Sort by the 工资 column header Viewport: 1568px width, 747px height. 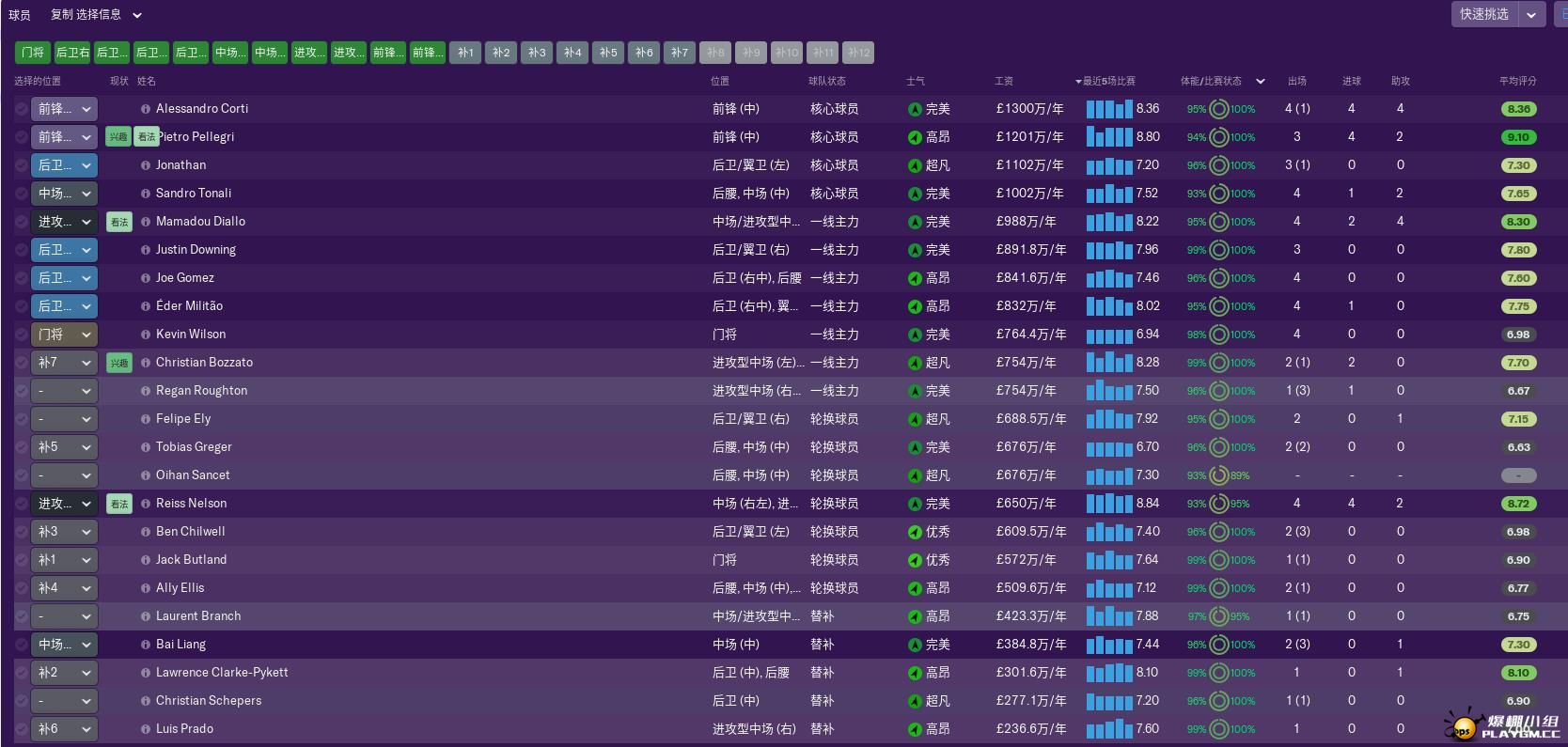click(1004, 81)
